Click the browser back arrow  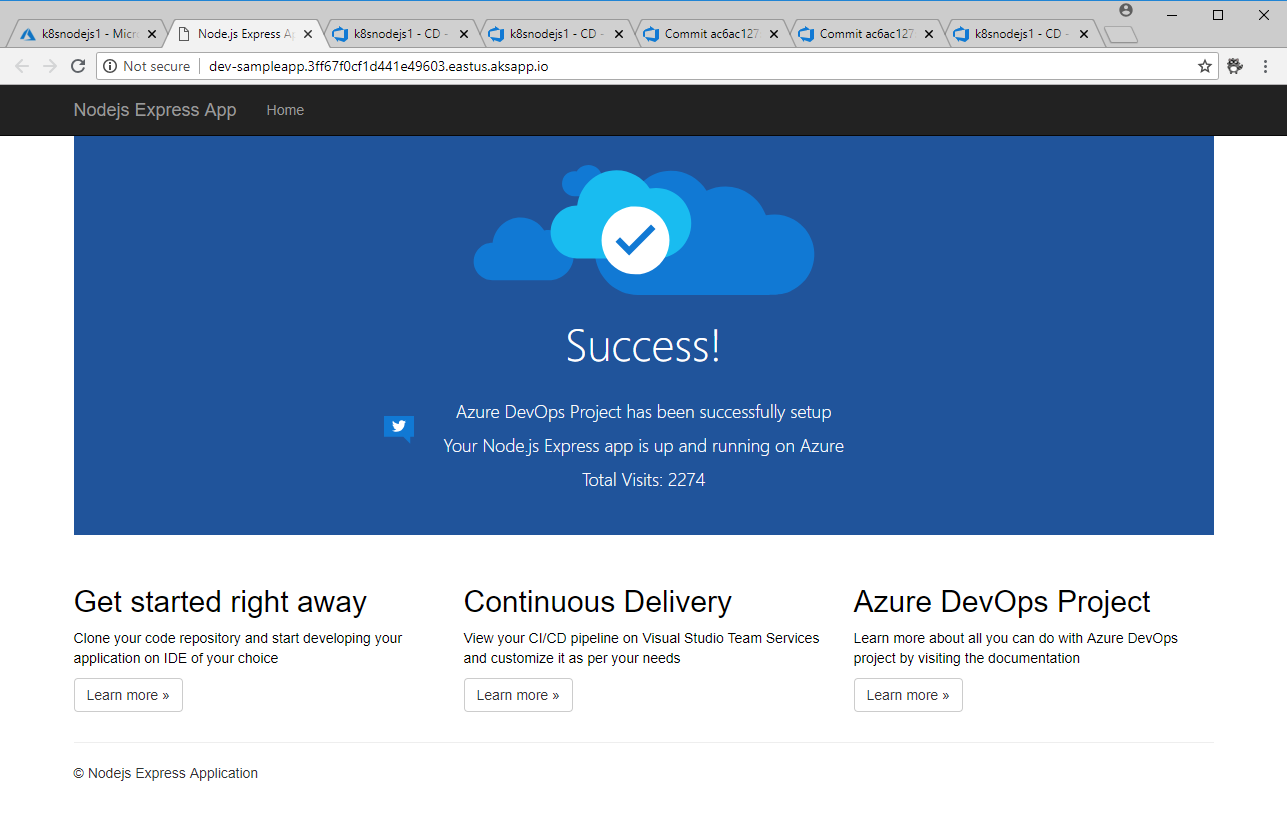22,66
